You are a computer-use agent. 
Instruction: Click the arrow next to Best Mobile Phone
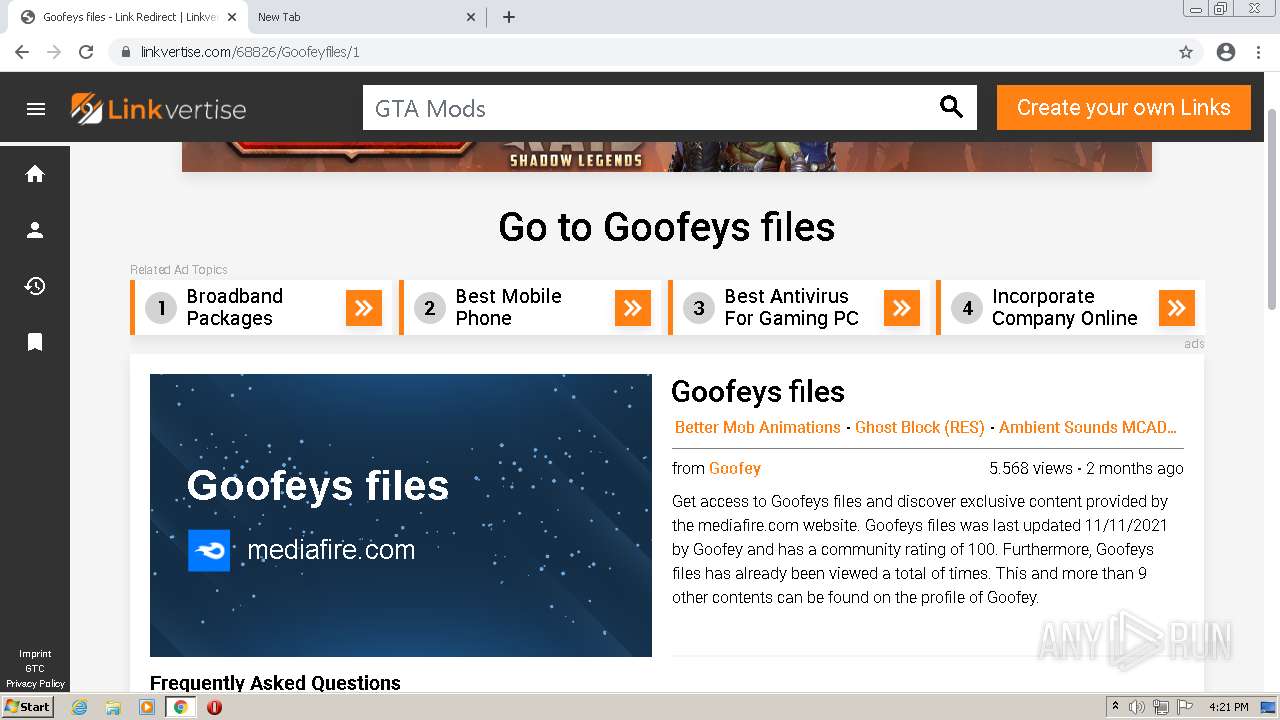point(633,308)
